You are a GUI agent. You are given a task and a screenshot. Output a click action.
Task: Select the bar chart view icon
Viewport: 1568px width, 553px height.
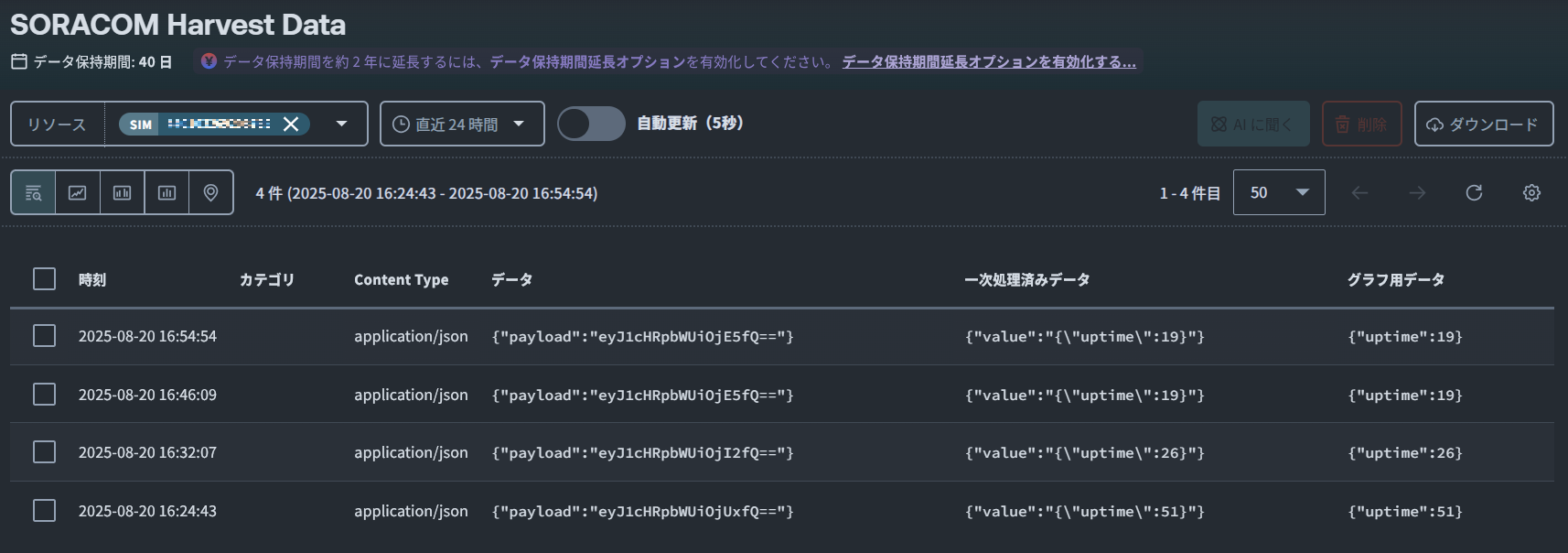[x=122, y=192]
